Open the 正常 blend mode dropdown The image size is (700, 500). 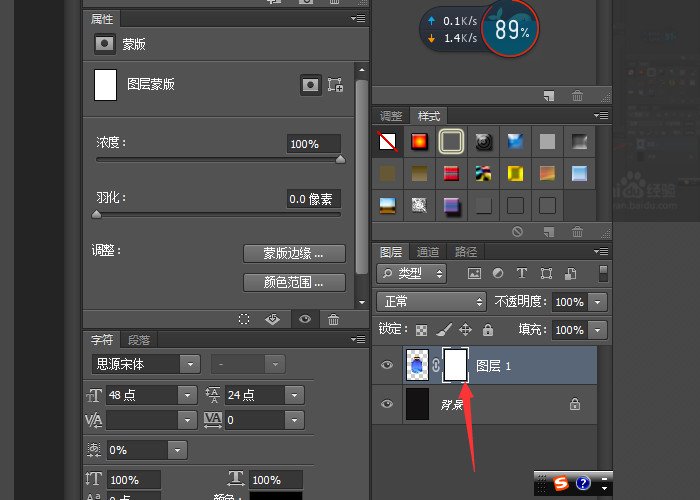point(432,301)
